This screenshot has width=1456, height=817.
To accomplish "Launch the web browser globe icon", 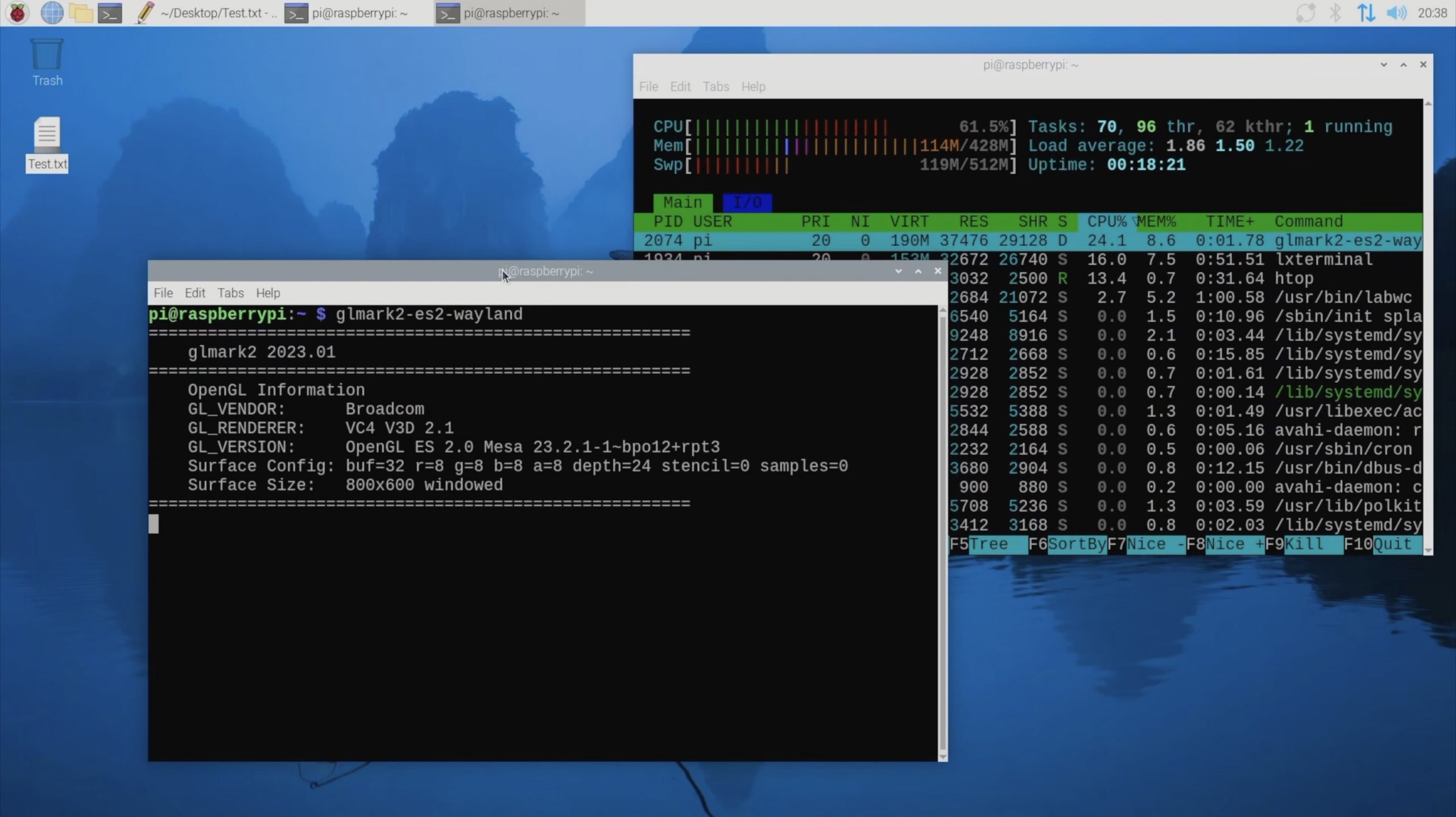I will (x=52, y=13).
